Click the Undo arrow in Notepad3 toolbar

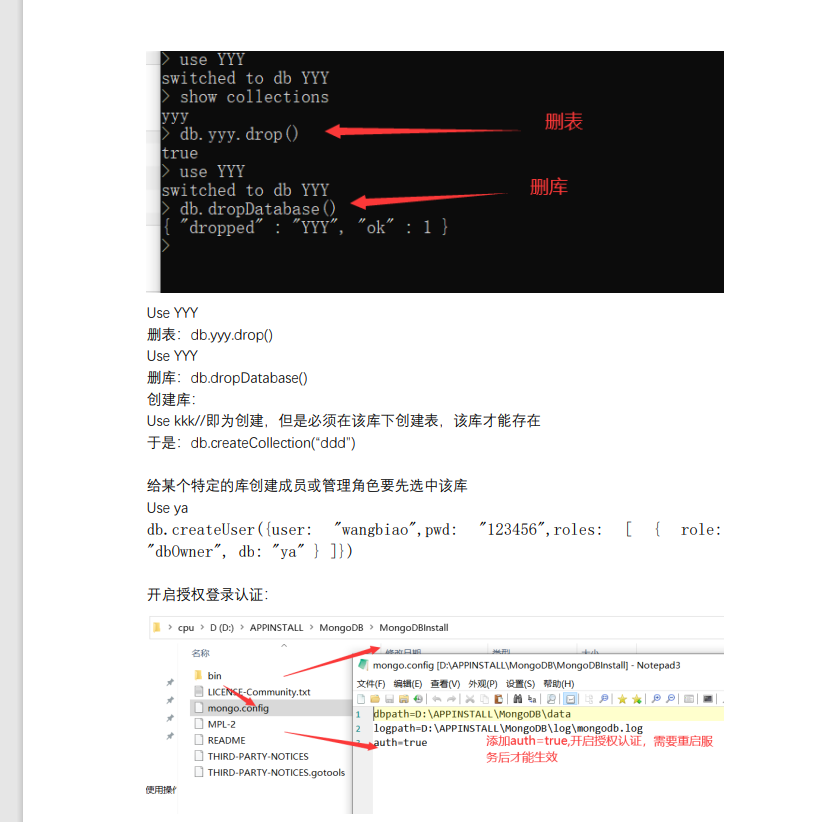click(437, 699)
